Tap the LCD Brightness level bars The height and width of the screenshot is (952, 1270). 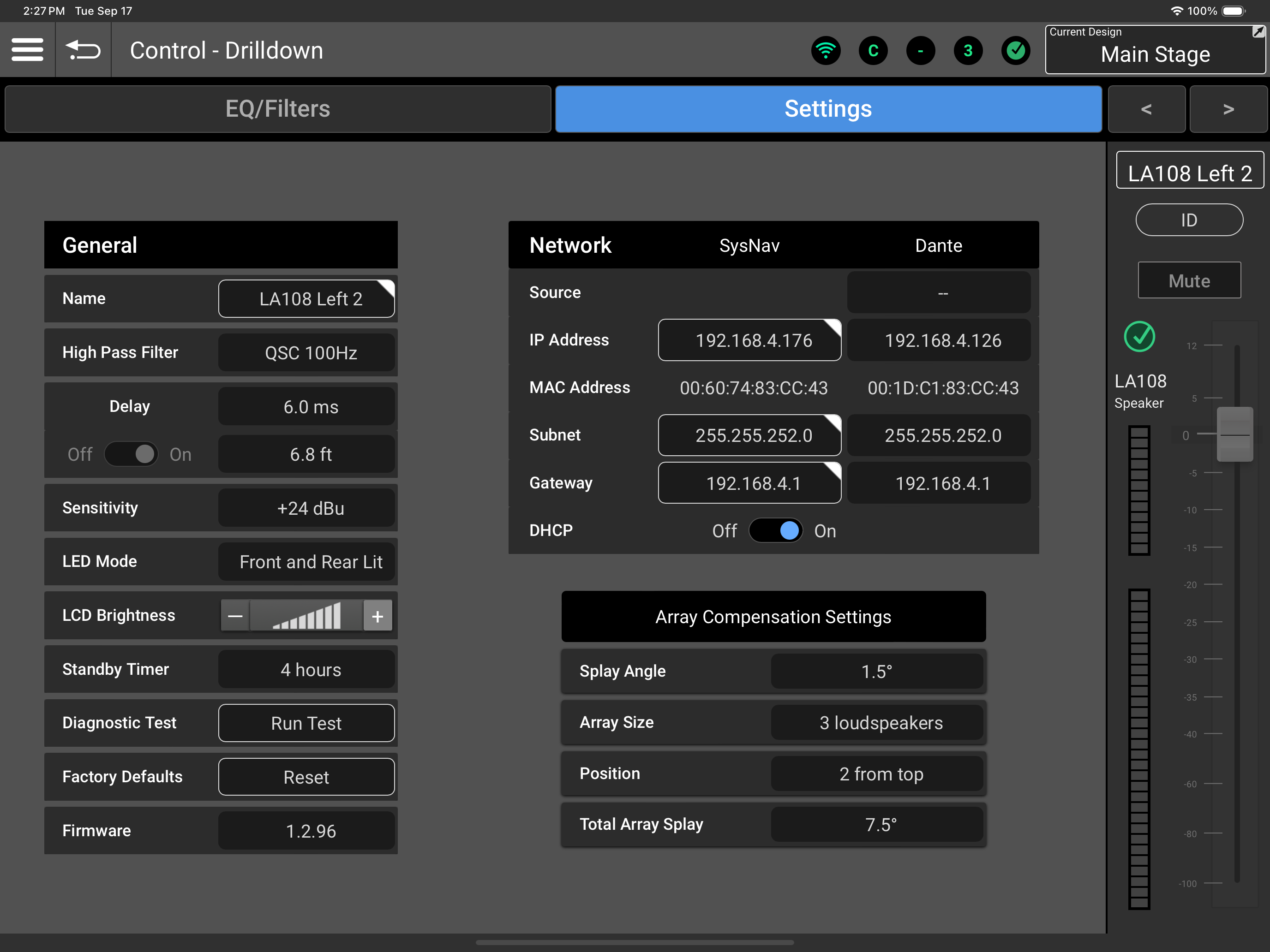(x=306, y=616)
